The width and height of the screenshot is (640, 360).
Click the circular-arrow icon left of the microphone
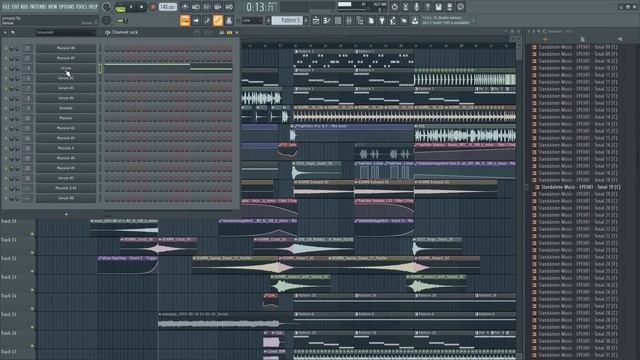394,7
